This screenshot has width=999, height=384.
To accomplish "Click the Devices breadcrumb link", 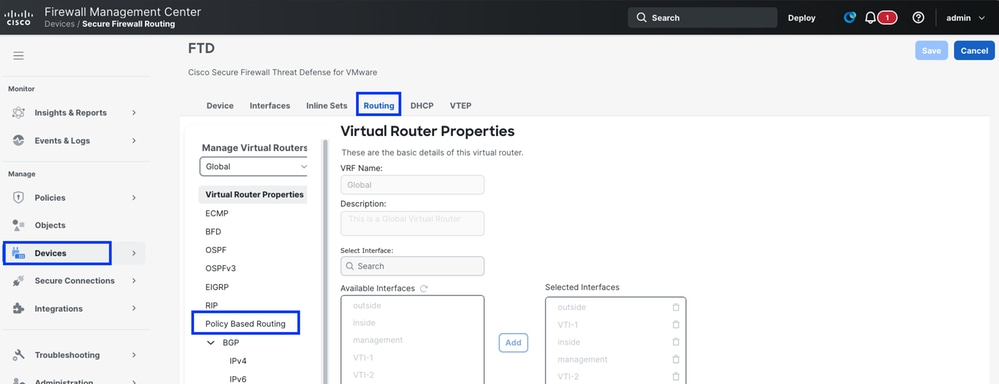I will (x=58, y=24).
